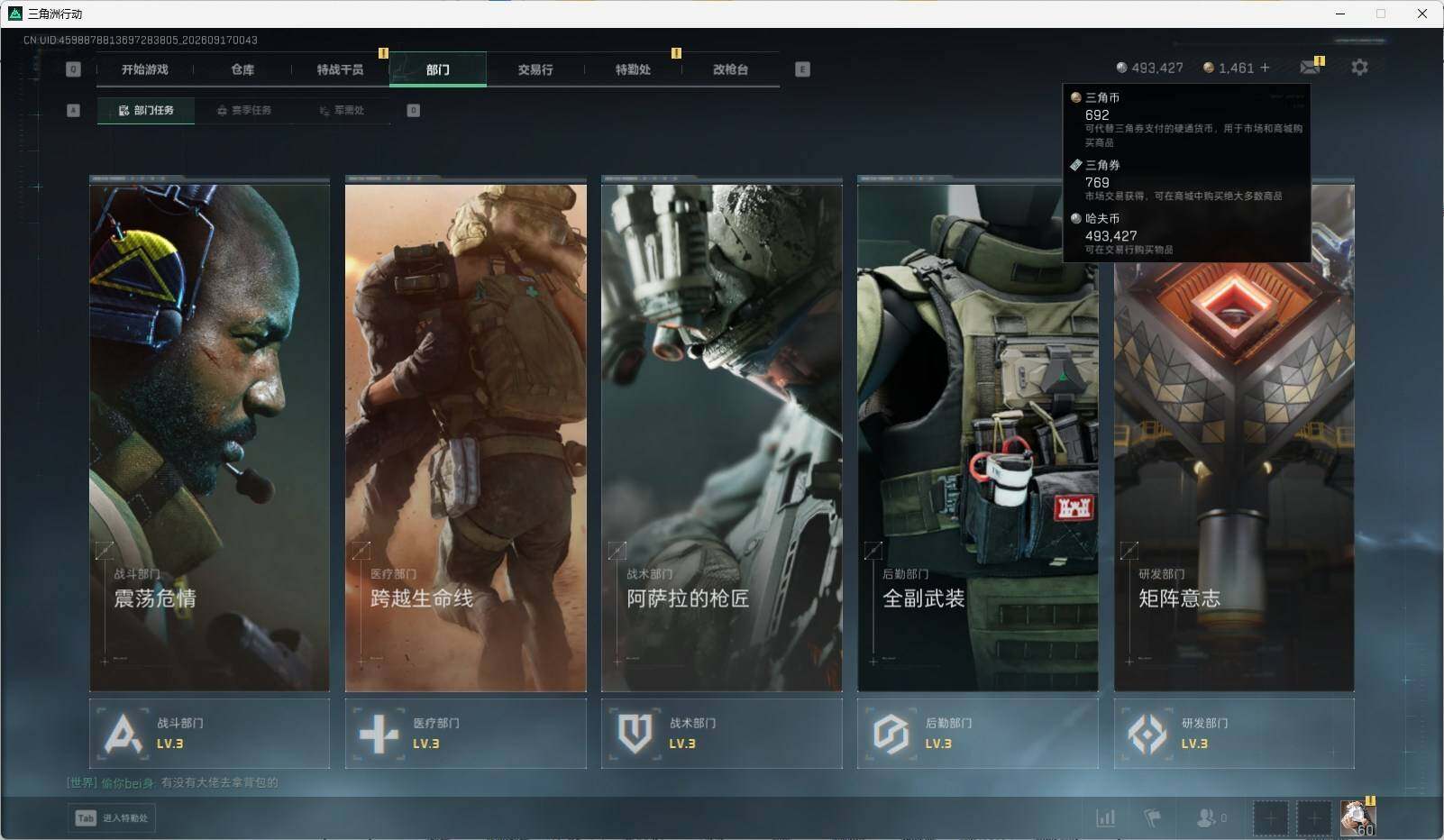Click the Tab key hint icon
This screenshot has height=840, width=1444.
click(86, 817)
